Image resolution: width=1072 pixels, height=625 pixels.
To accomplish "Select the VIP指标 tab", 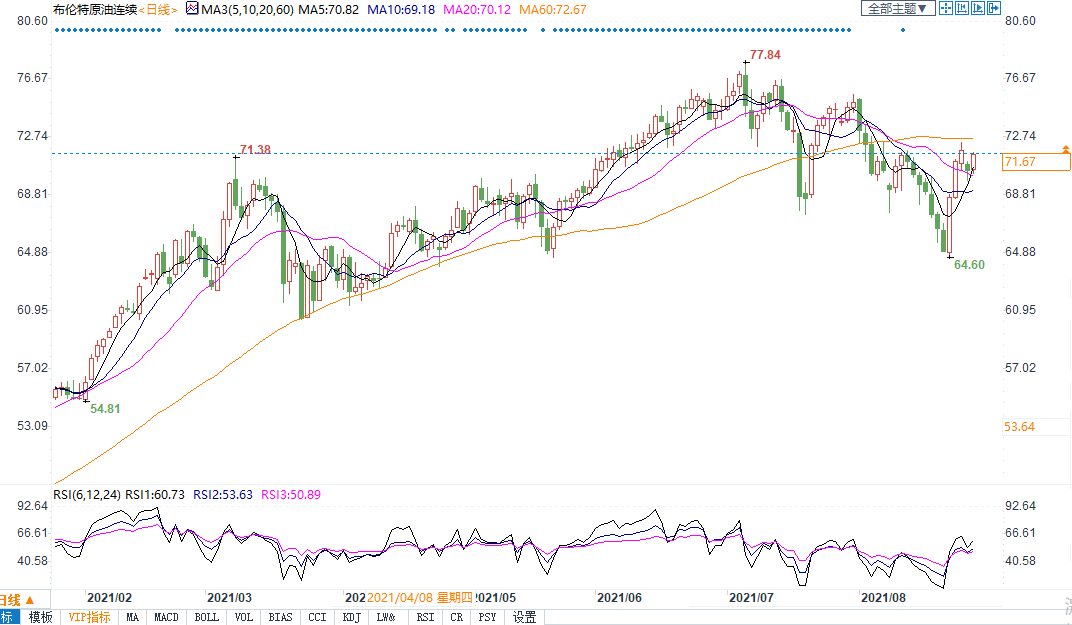I will [89, 617].
